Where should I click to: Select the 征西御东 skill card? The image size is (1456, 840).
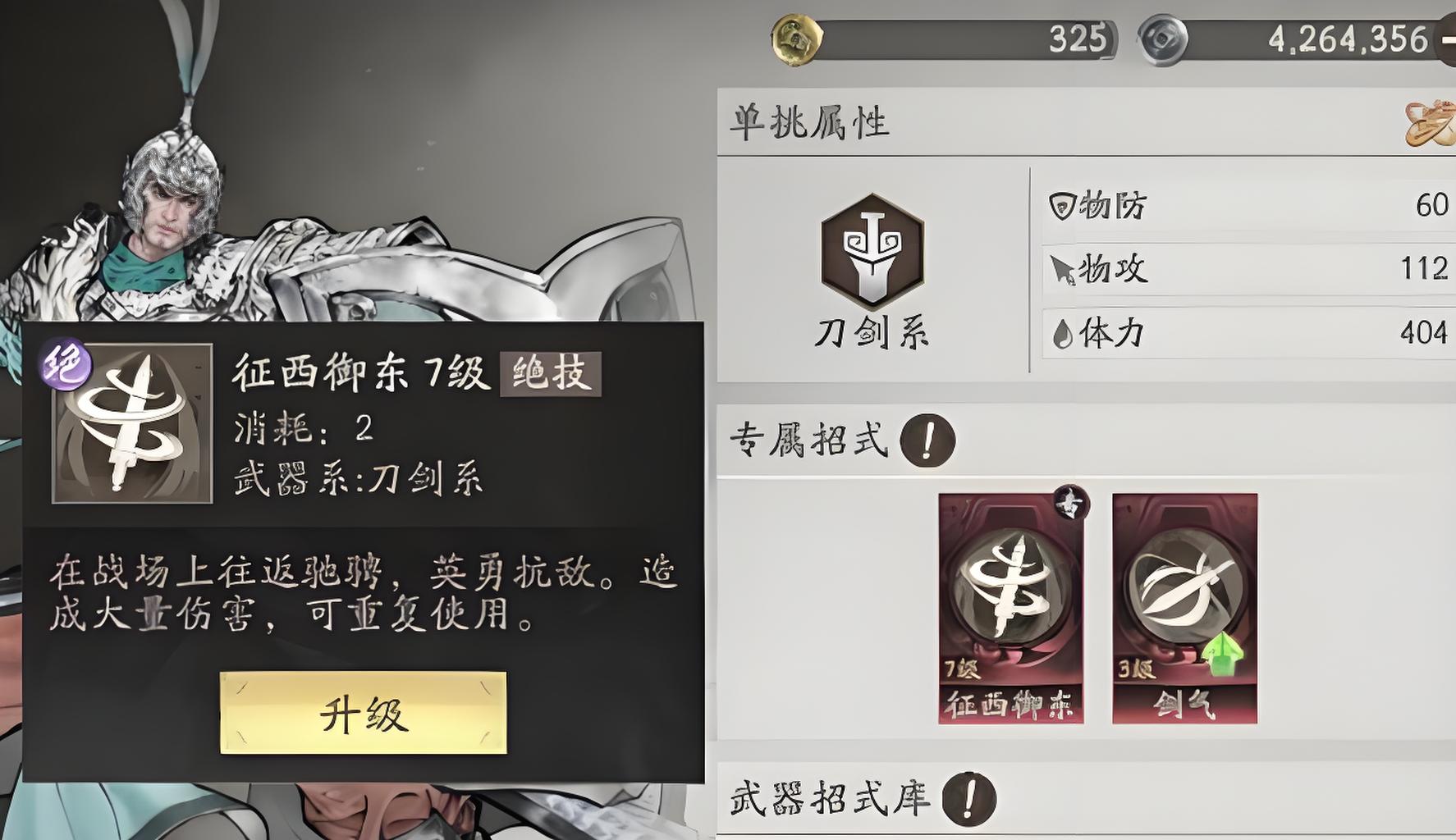[x=1011, y=608]
